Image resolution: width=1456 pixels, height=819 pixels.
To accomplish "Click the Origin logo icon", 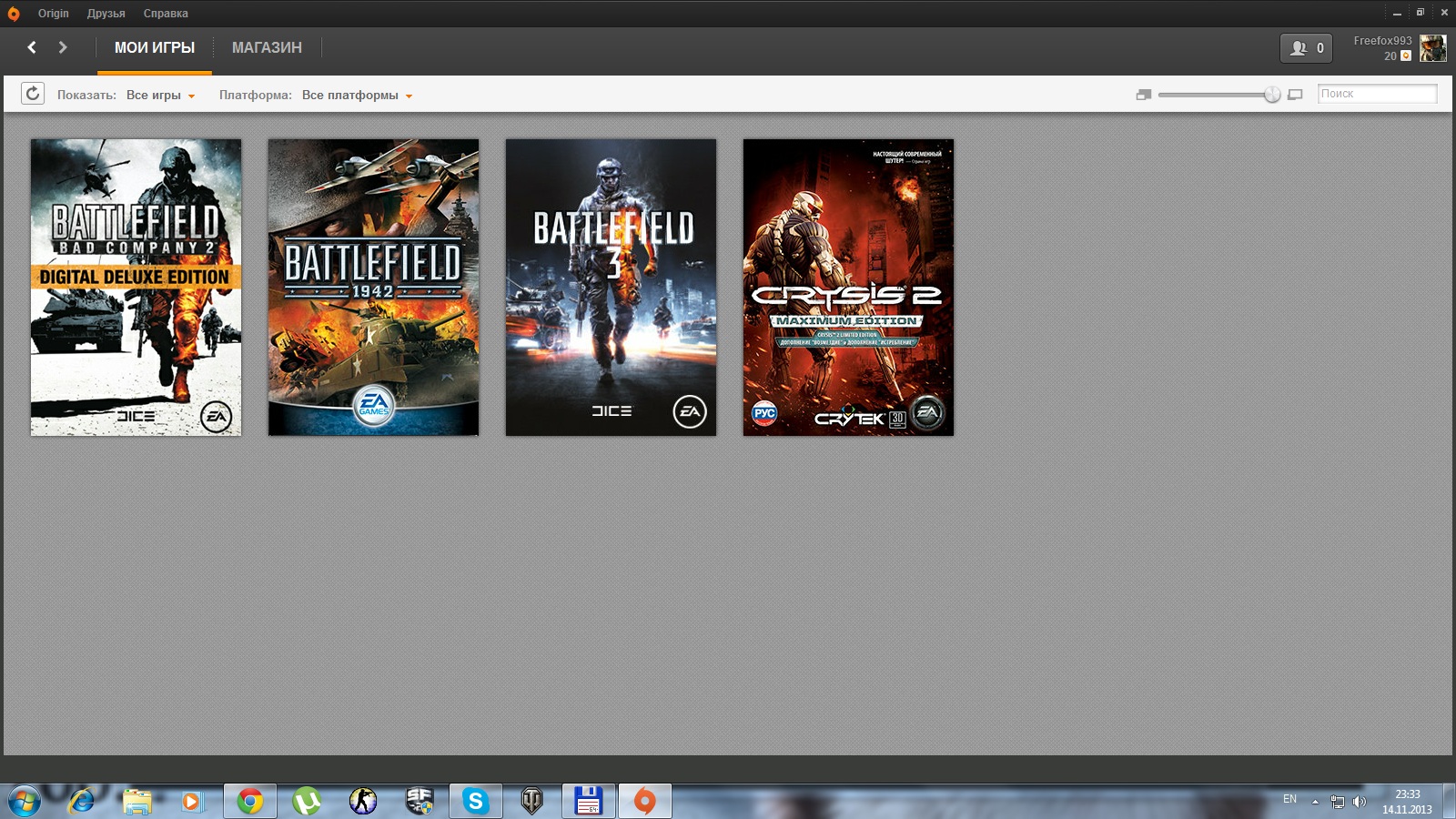I will (x=14, y=14).
